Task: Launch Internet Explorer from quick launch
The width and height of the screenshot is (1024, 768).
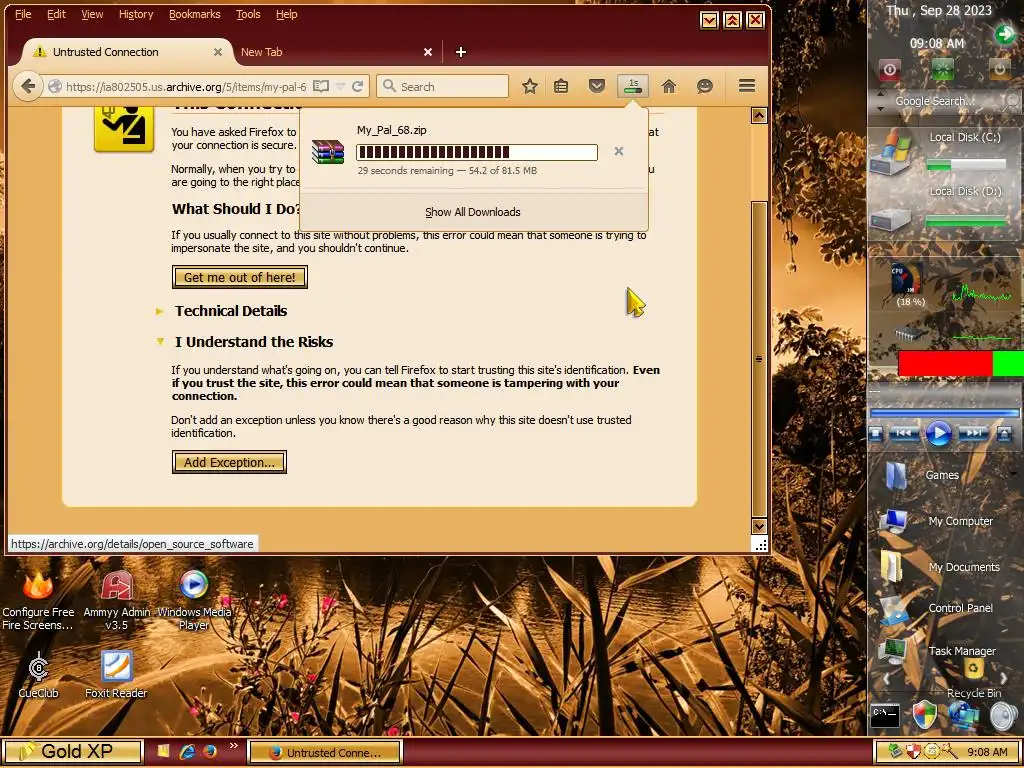Action: (187, 752)
